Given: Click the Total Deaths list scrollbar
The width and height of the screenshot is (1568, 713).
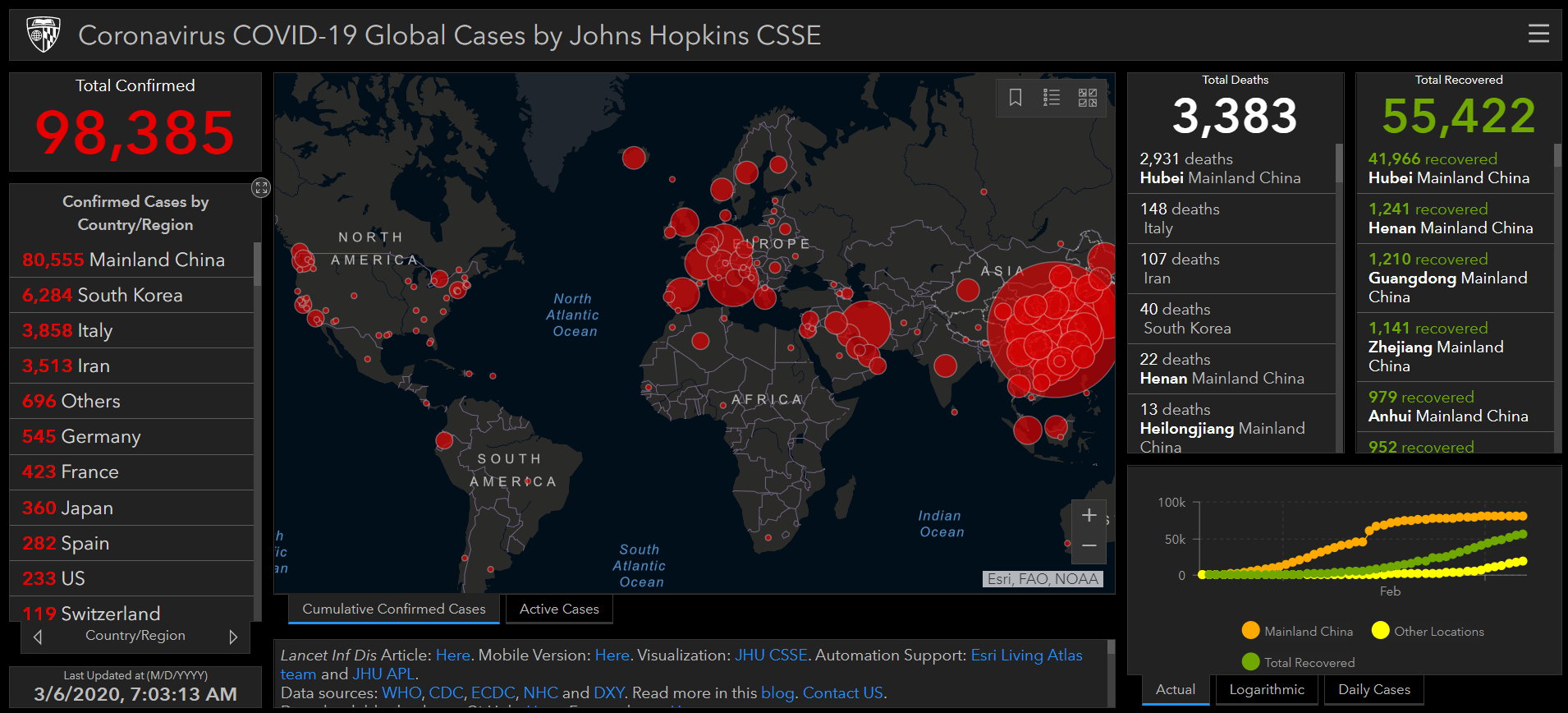Looking at the screenshot, I should coord(1340,163).
